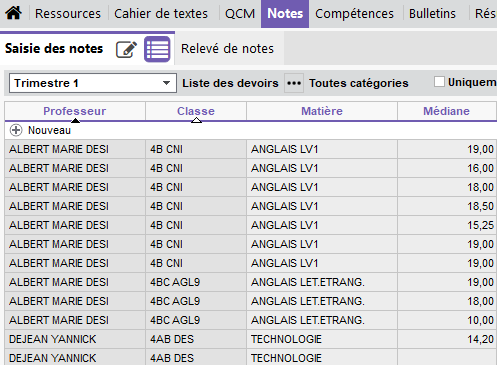The image size is (497, 365).
Task: Select the row with median 14,20
Action: pyautogui.click(x=251, y=339)
